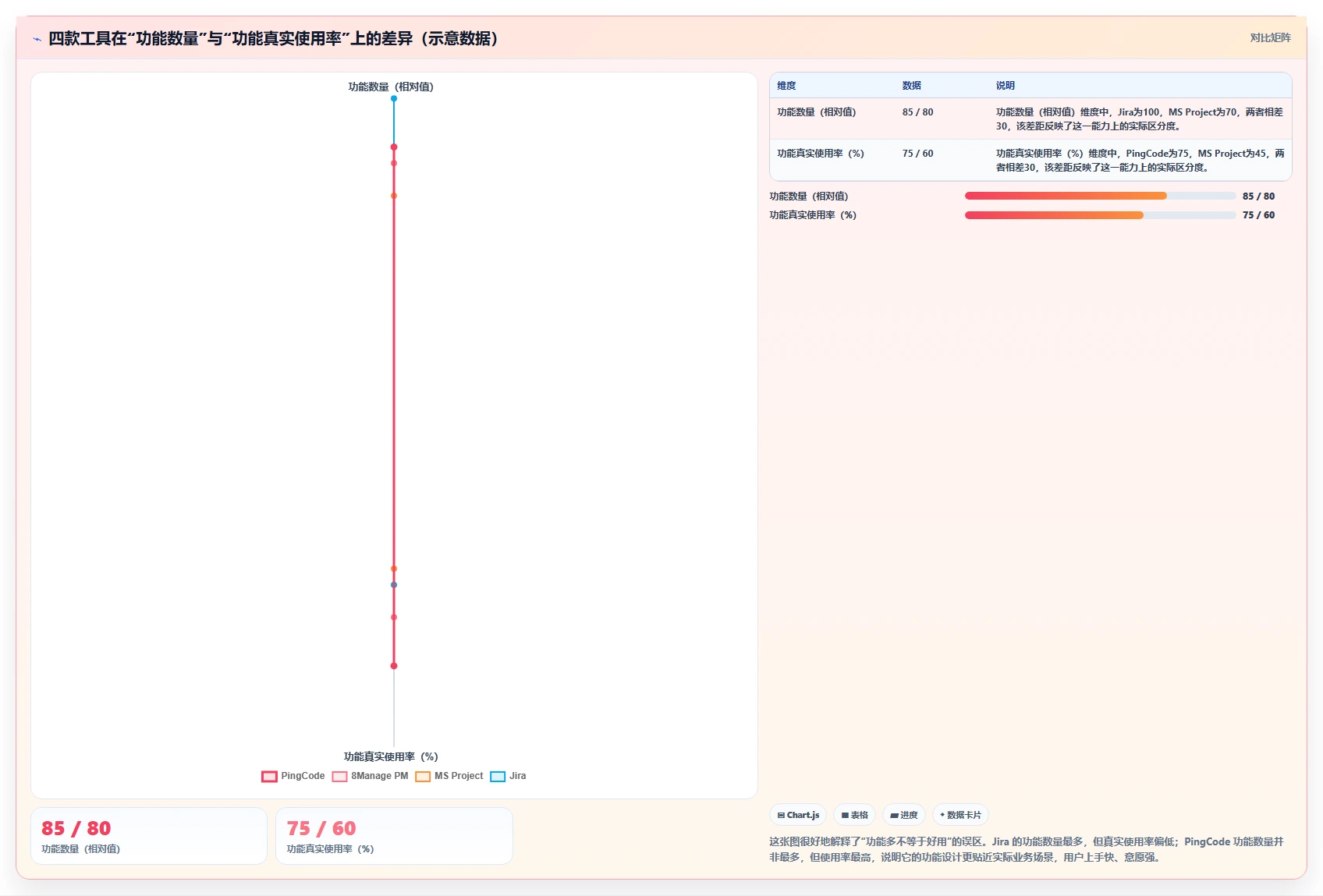This screenshot has width=1323, height=896.
Task: Click the explanation starting Jira为100
Action: click(1140, 119)
